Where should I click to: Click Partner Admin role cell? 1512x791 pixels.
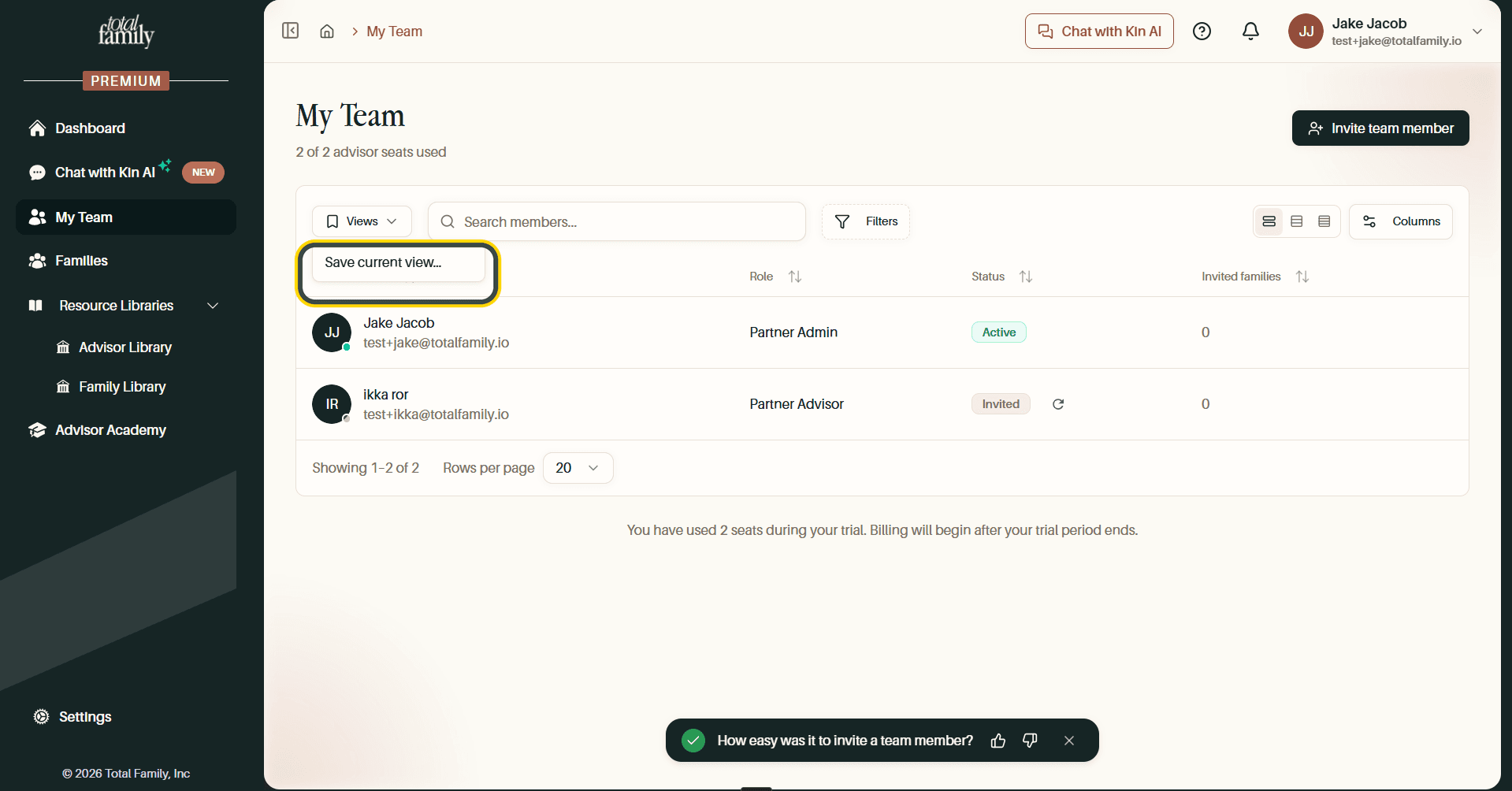tap(793, 332)
